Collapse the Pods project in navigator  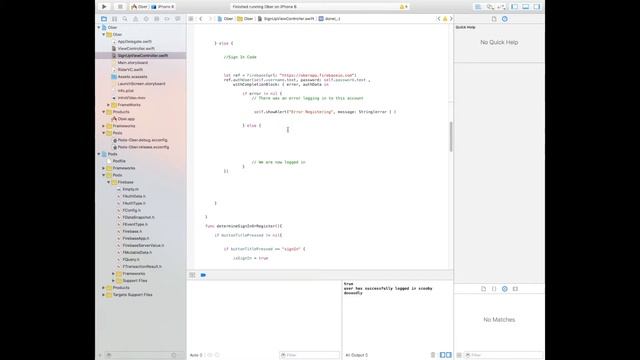click(99, 154)
